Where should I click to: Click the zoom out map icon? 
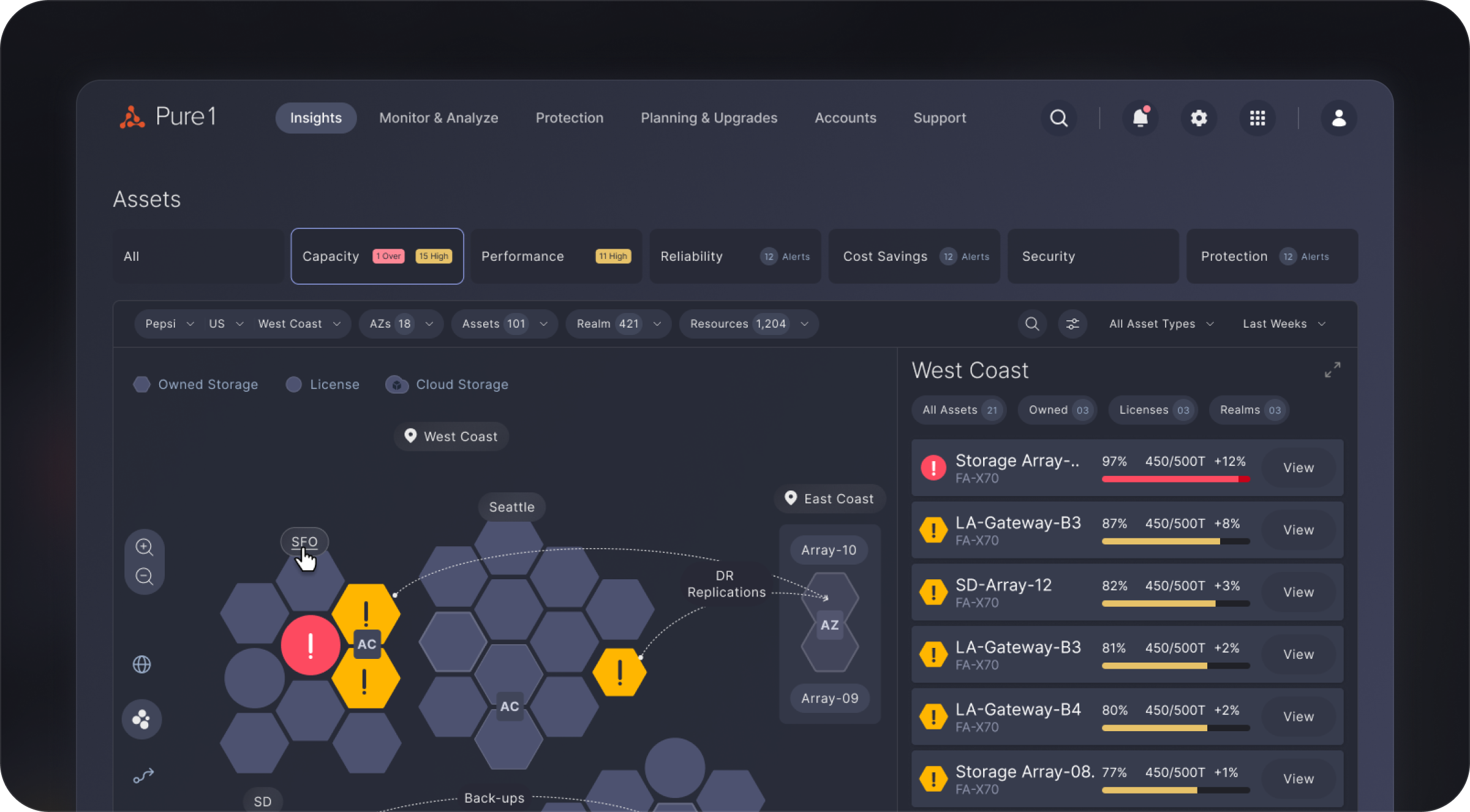[x=145, y=576]
